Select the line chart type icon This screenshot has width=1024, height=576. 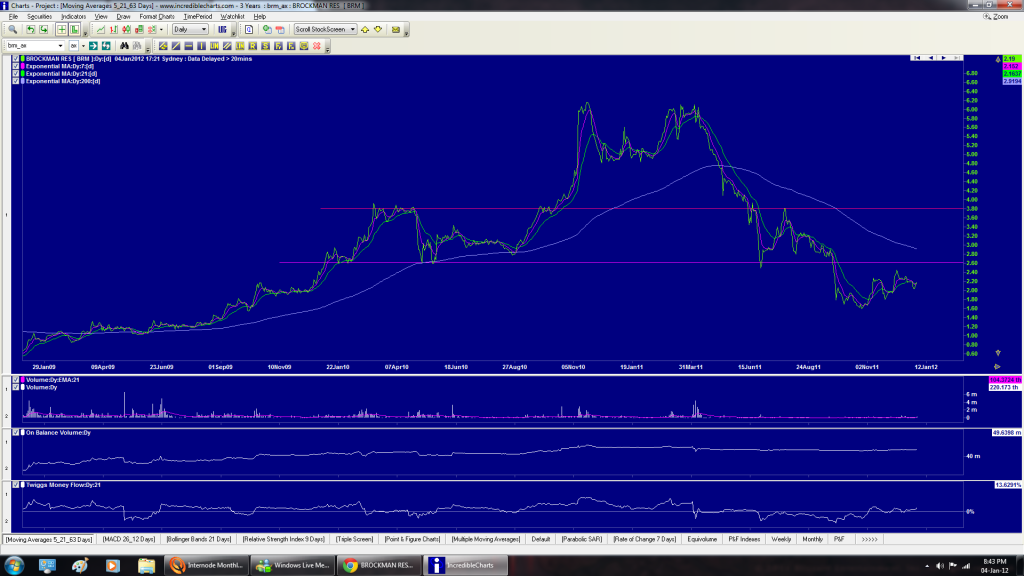101,29
